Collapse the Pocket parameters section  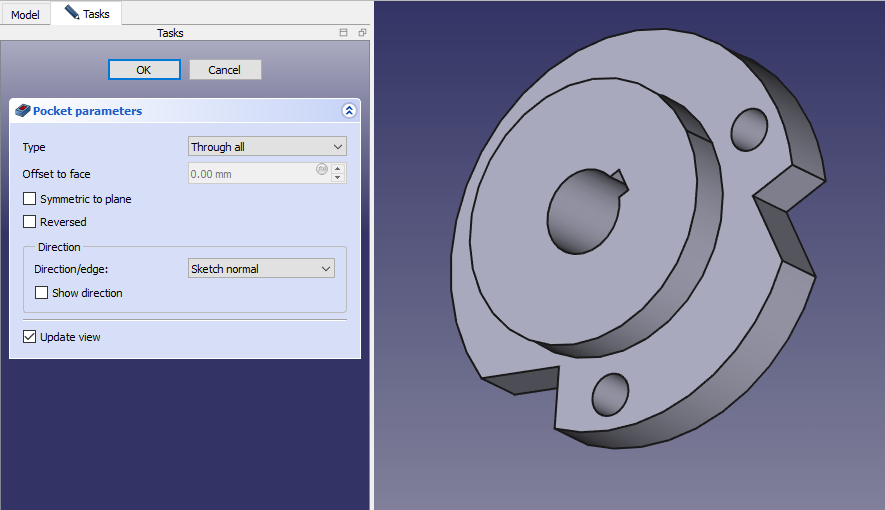coord(348,111)
